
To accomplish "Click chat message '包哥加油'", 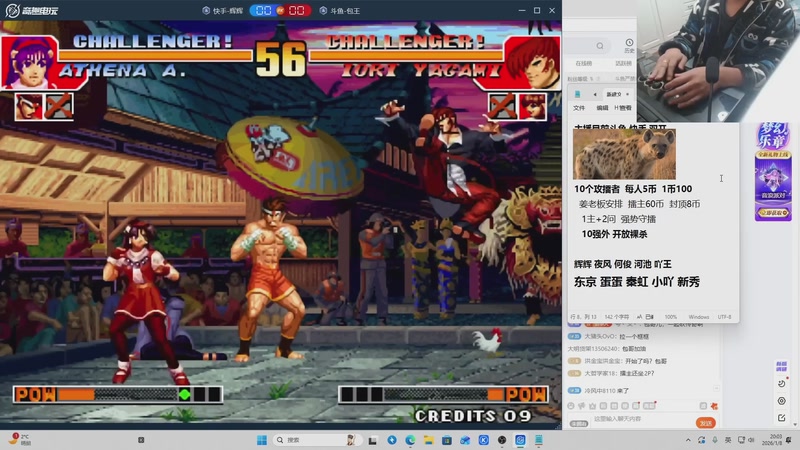I will point(634,348).
